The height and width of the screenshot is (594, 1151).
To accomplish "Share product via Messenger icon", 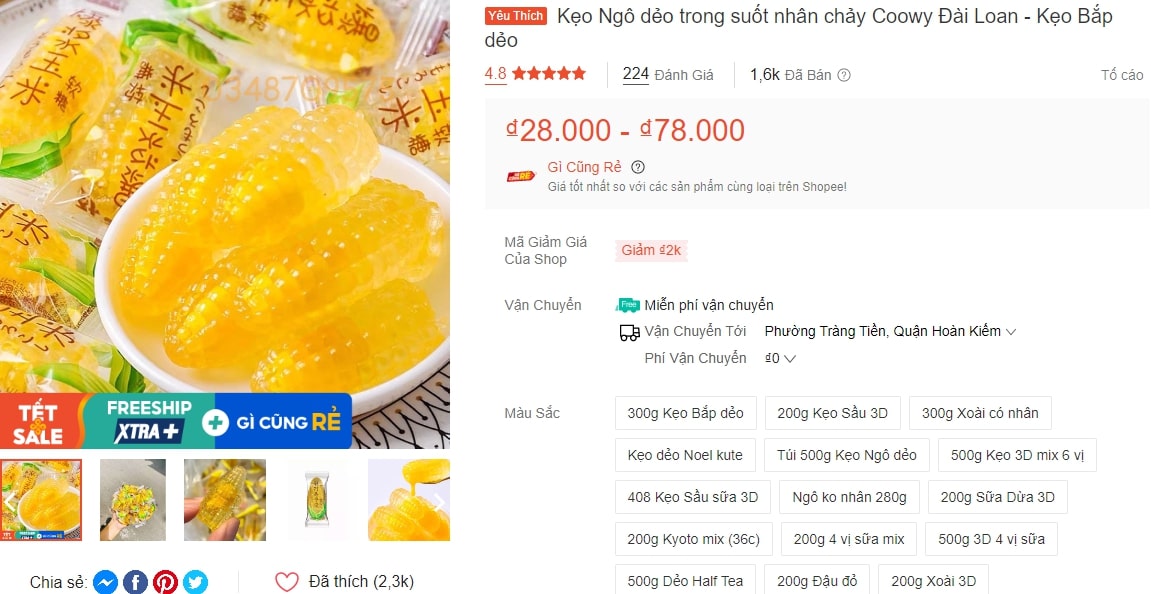I will [106, 582].
